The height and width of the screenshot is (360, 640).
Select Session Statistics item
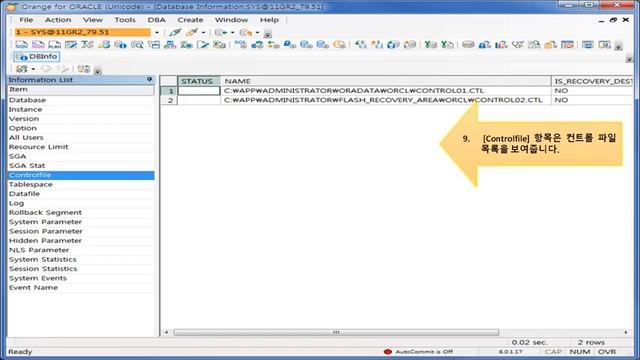pos(81,269)
